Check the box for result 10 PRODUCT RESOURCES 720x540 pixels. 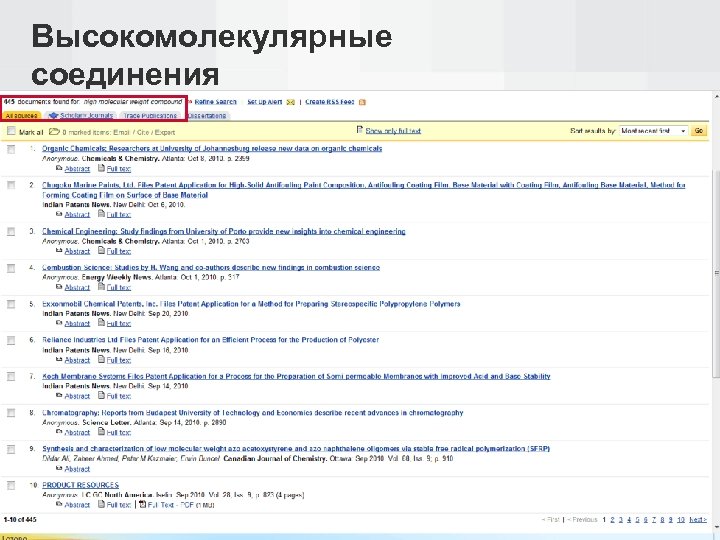[11, 486]
